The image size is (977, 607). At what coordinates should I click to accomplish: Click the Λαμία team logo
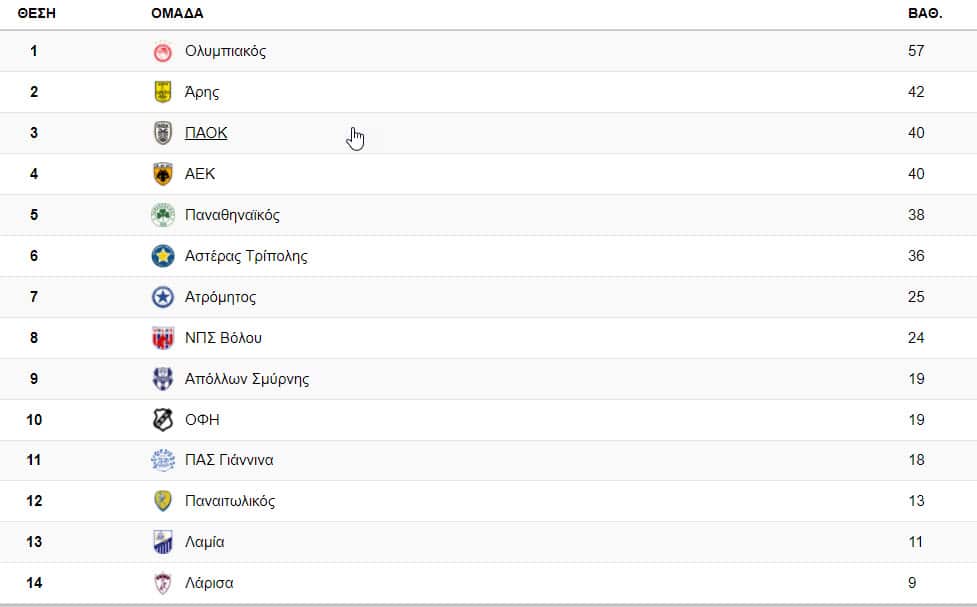coord(162,542)
